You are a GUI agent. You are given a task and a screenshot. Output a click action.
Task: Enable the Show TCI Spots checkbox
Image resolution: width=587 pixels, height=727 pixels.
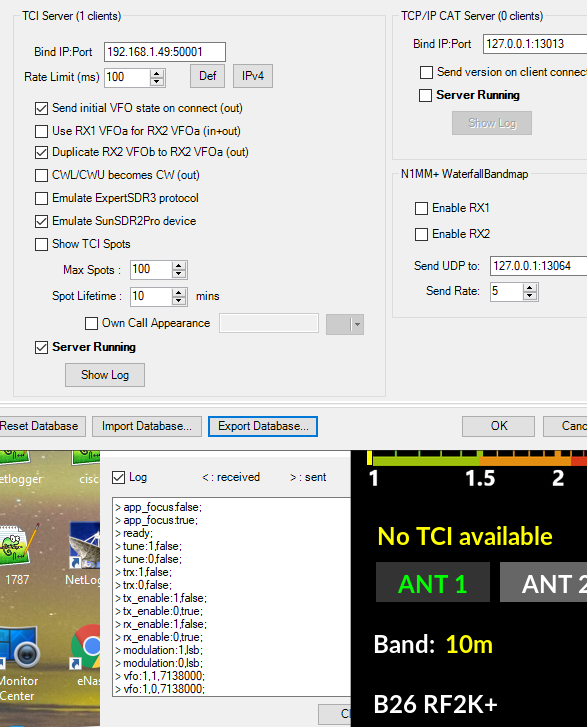tap(41, 244)
